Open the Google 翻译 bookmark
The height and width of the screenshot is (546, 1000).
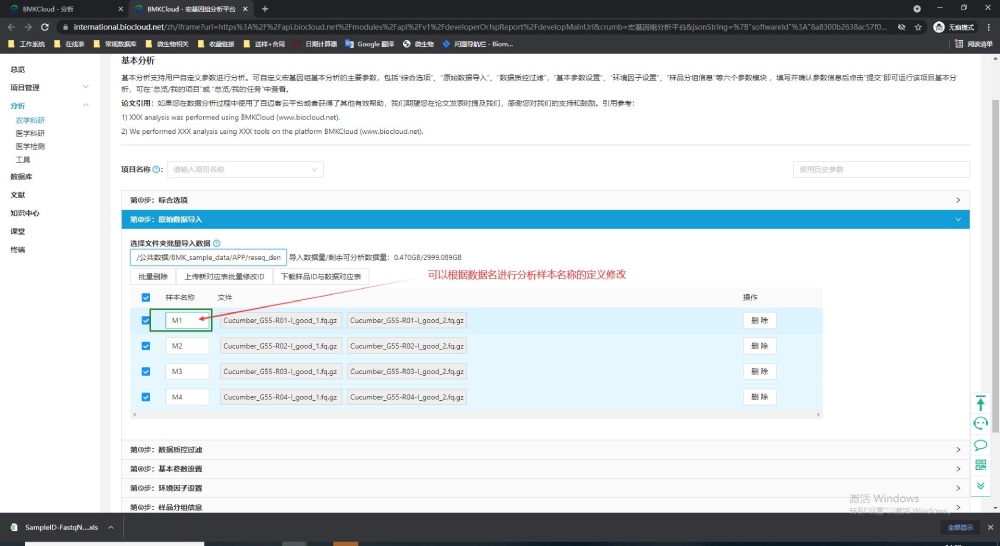tap(369, 44)
